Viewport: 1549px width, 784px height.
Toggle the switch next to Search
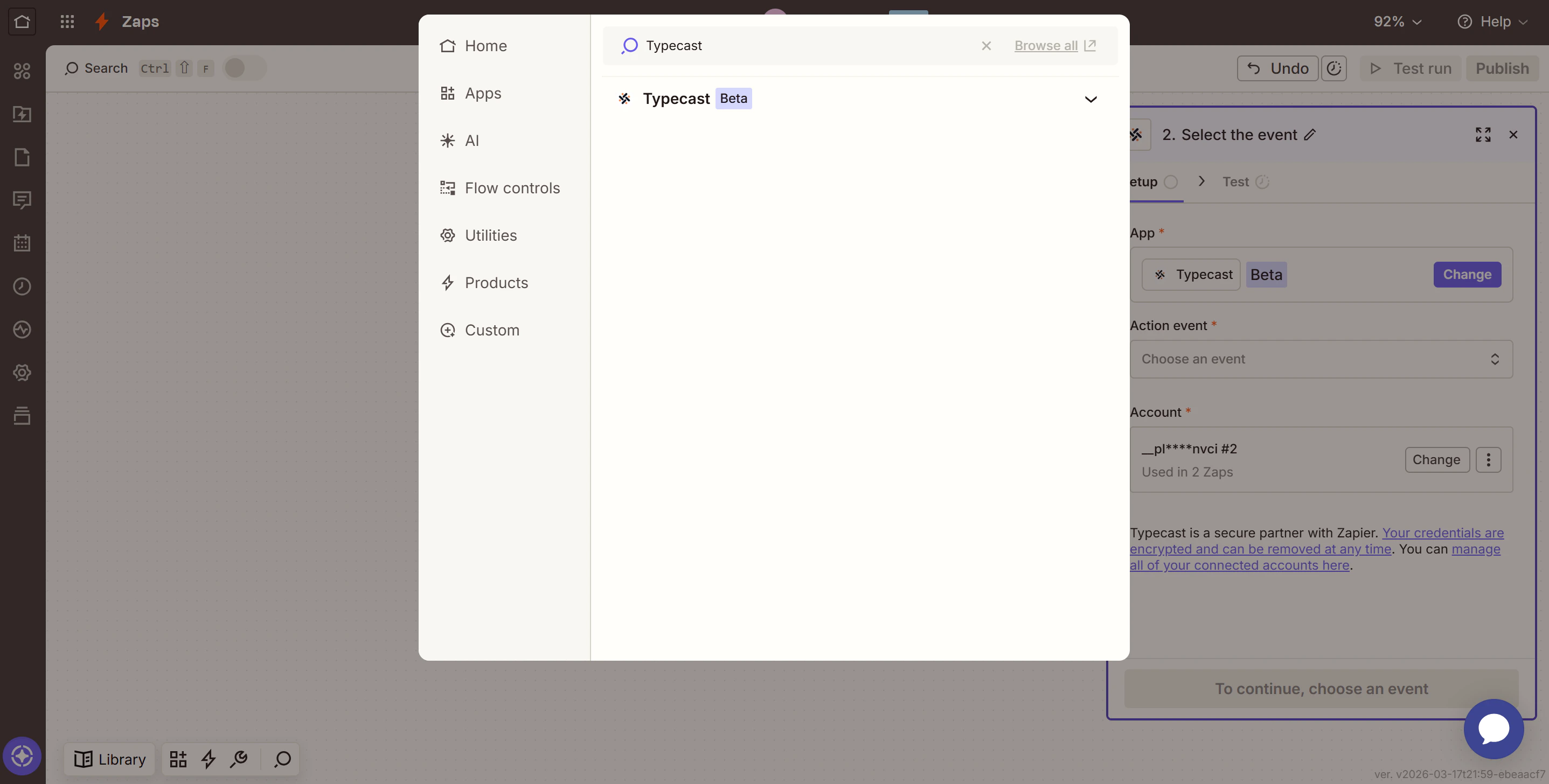(244, 68)
